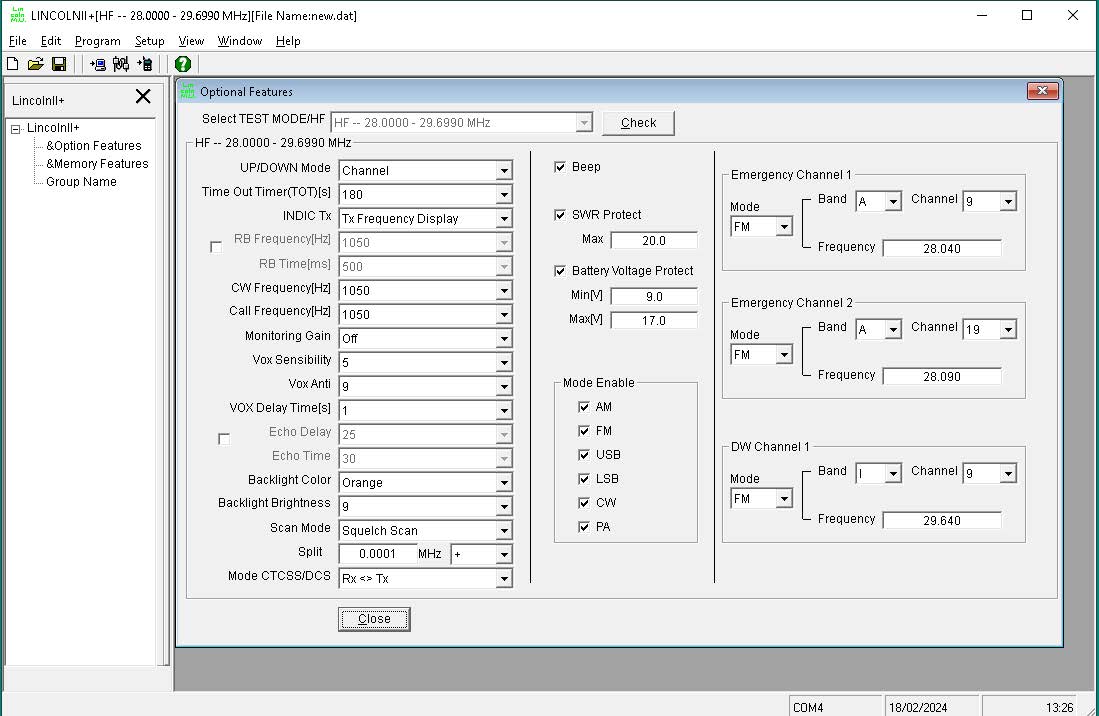Uncheck AM mode enable

(x=584, y=407)
